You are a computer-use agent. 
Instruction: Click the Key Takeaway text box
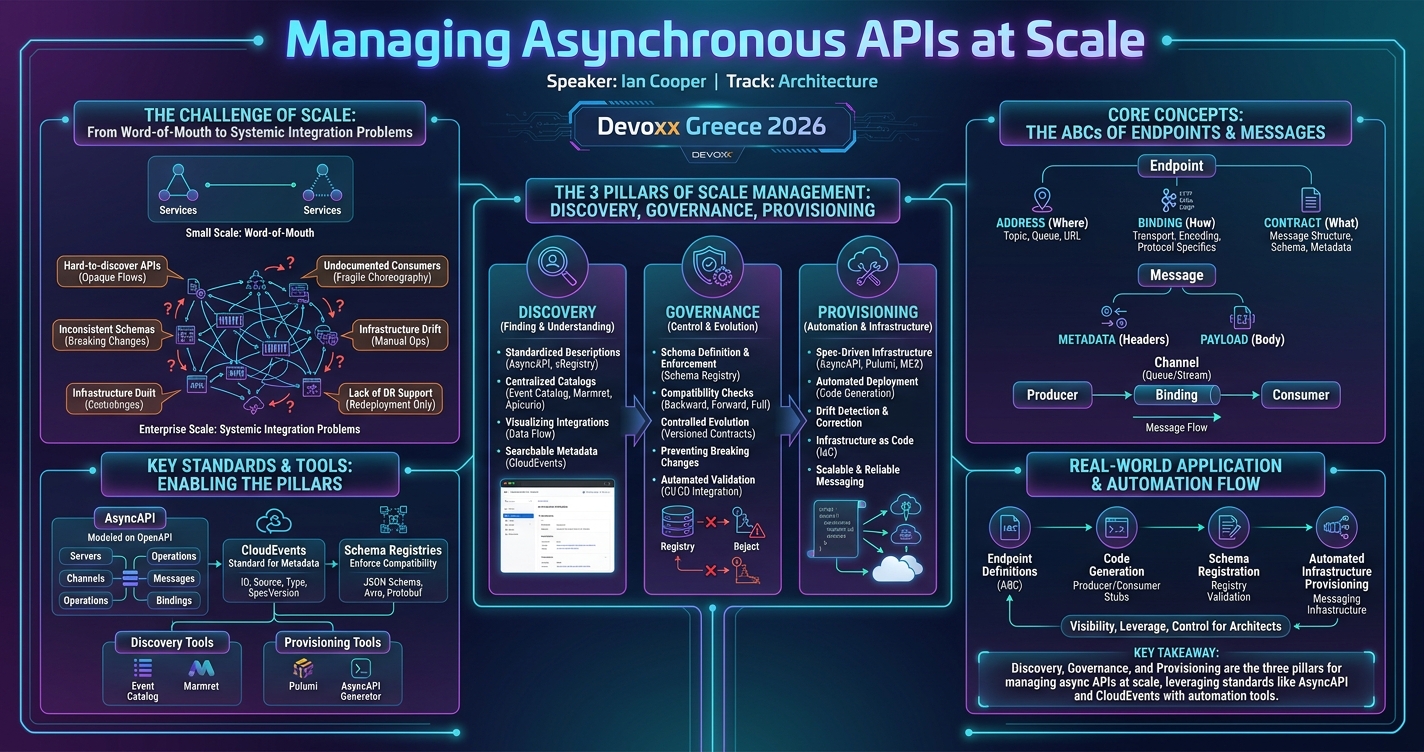point(1175,681)
